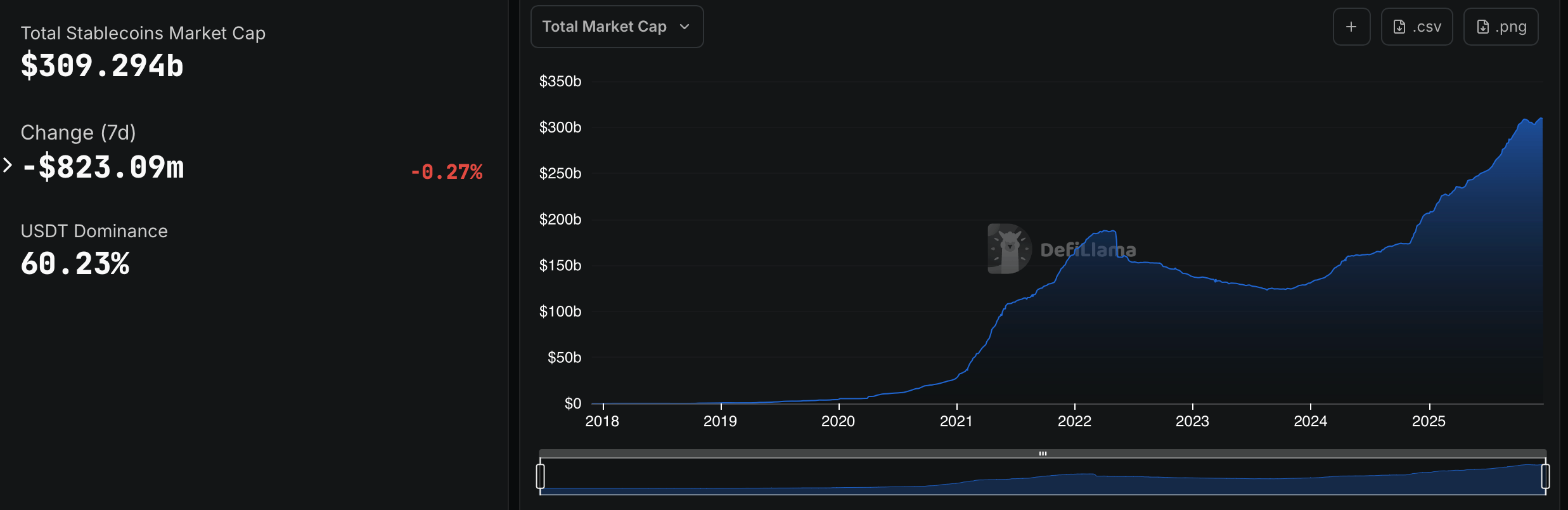1568x510 pixels.
Task: Click the DefiLlama llama logo watermark
Action: point(1009,249)
